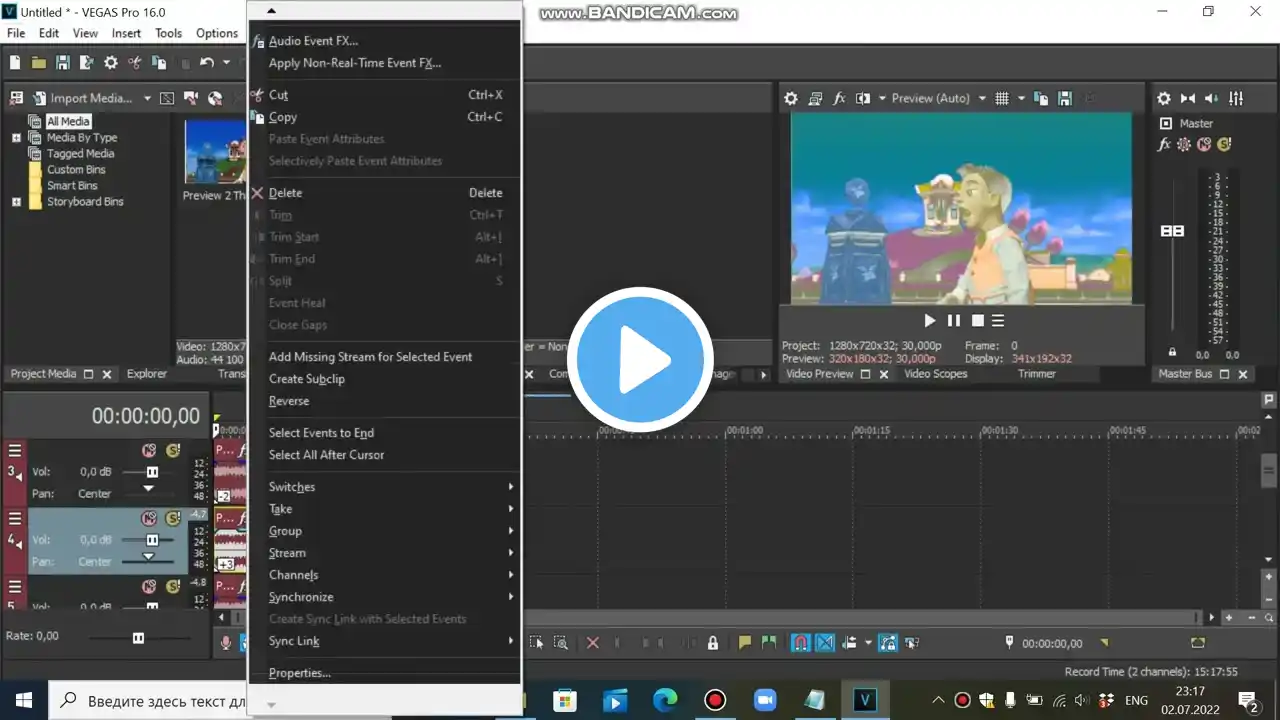The height and width of the screenshot is (720, 1280).
Task: Stop playback in the preview window
Action: [978, 321]
